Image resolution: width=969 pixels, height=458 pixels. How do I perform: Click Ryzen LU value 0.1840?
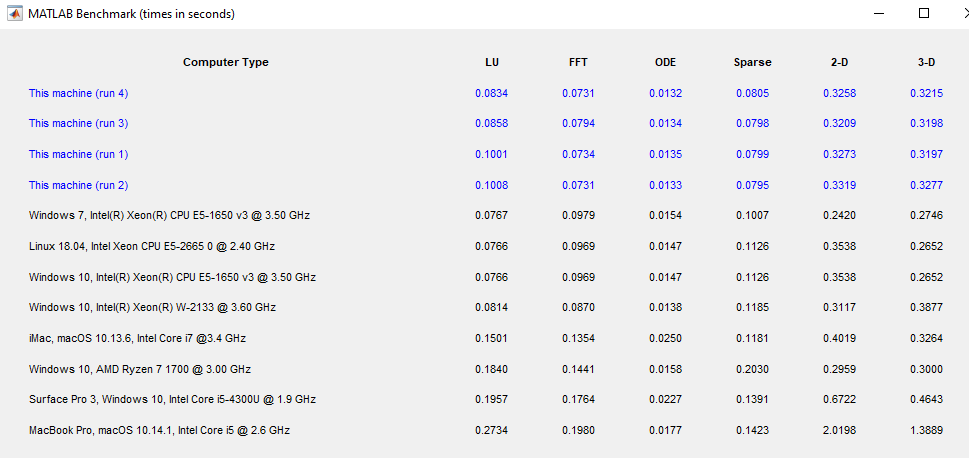pyautogui.click(x=492, y=370)
